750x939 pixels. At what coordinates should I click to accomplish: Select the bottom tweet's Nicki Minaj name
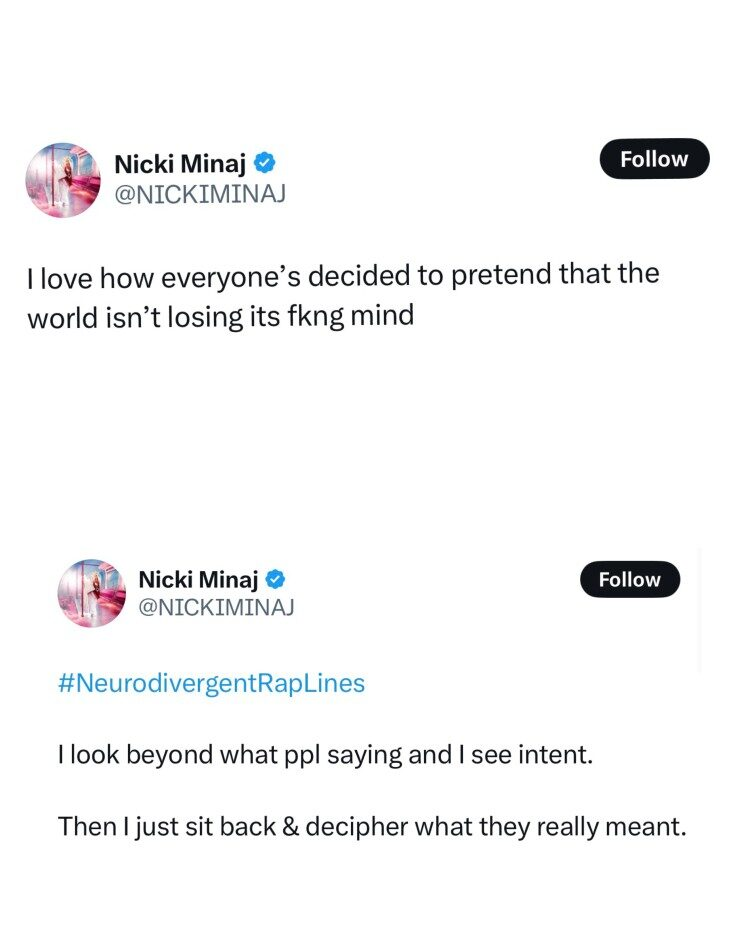coord(198,579)
